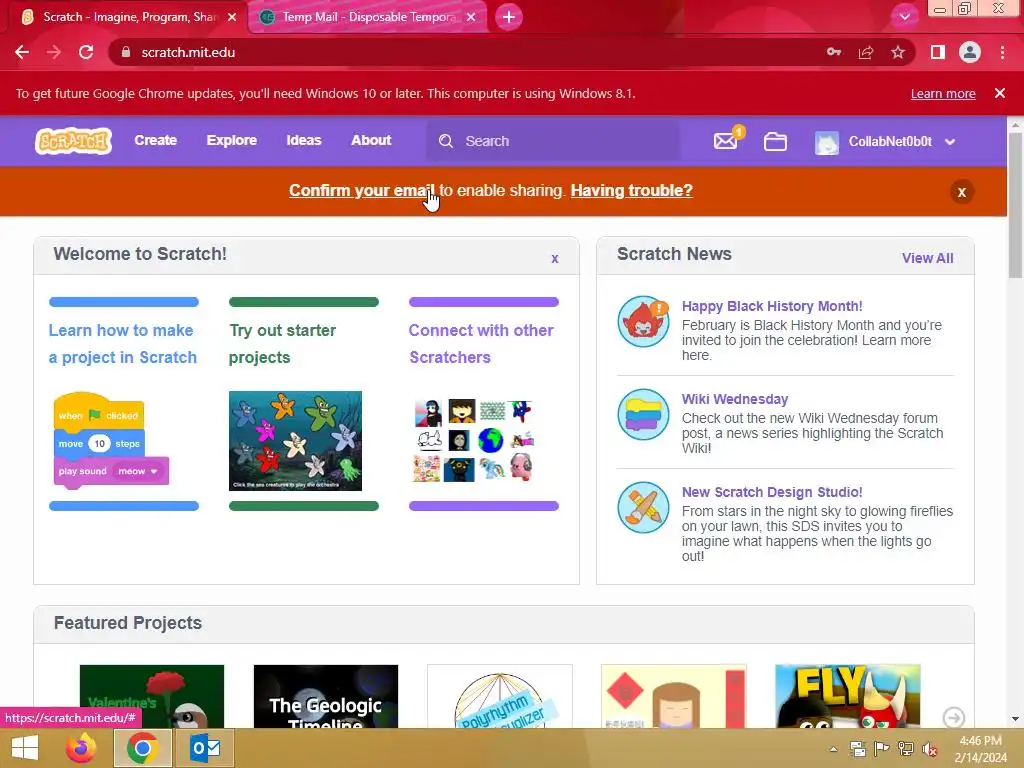Open a new tab with plus button
Viewport: 1024px width, 768px height.
pyautogui.click(x=509, y=17)
